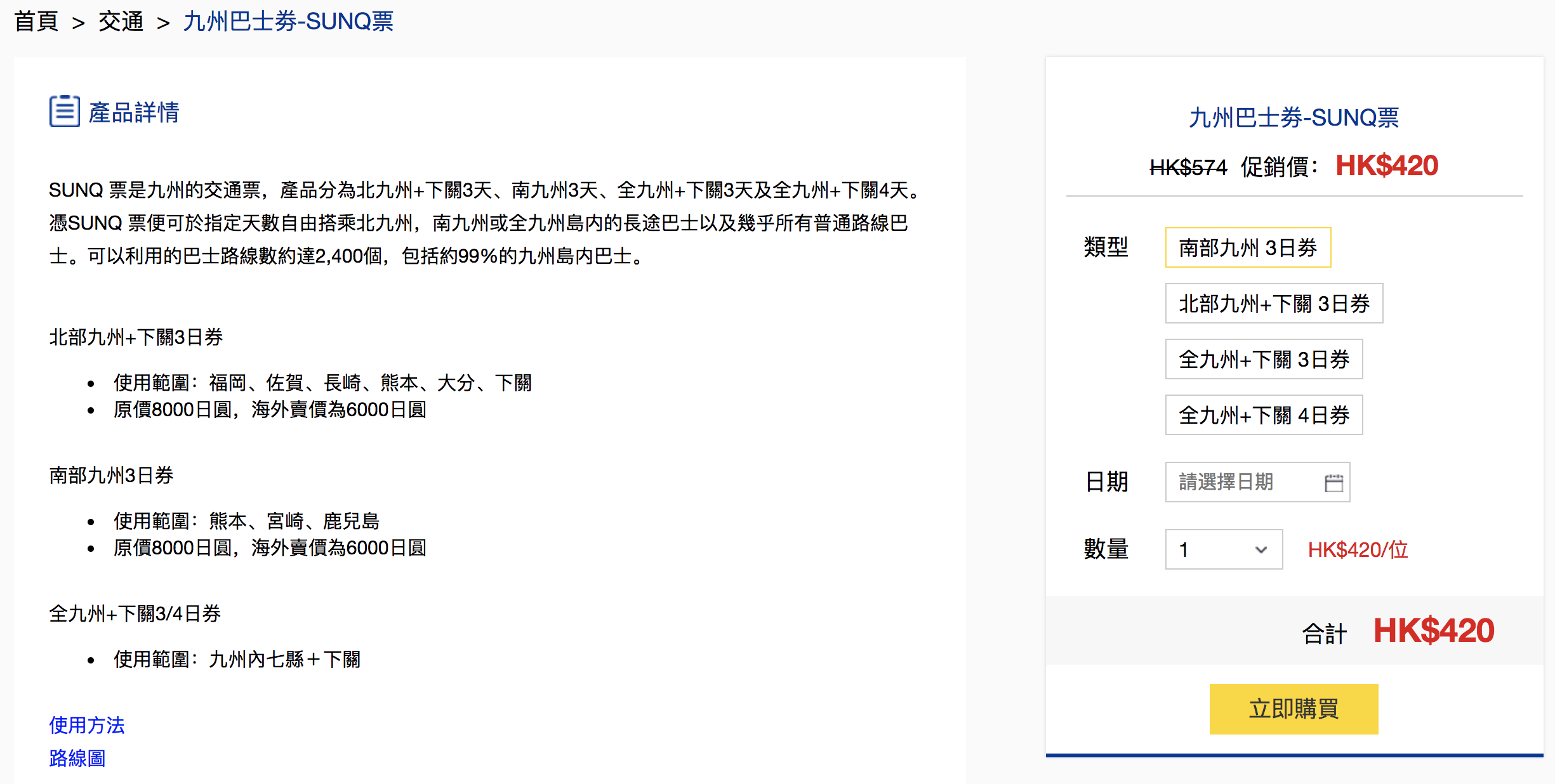Open the 使用方法 link
The image size is (1555, 784).
click(x=87, y=725)
